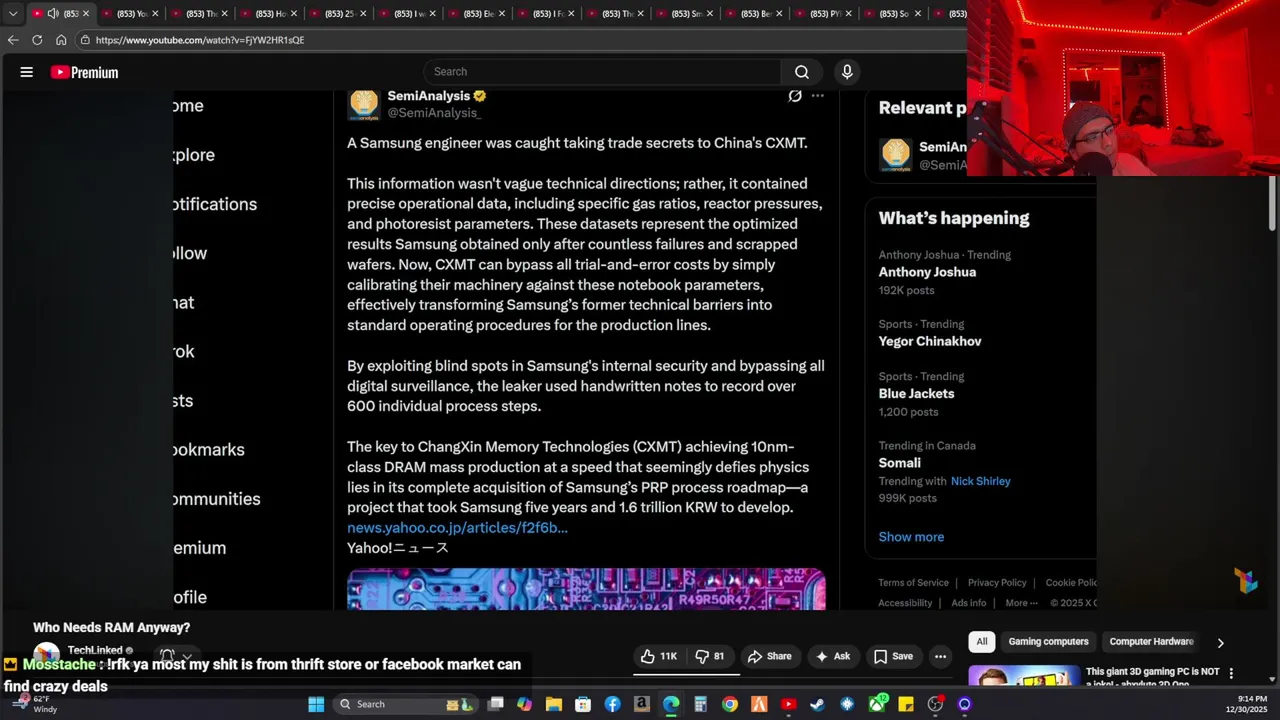Image resolution: width=1280 pixels, height=720 pixels.
Task: Open options for the giant 3D gaming PC video
Action: 1231,673
